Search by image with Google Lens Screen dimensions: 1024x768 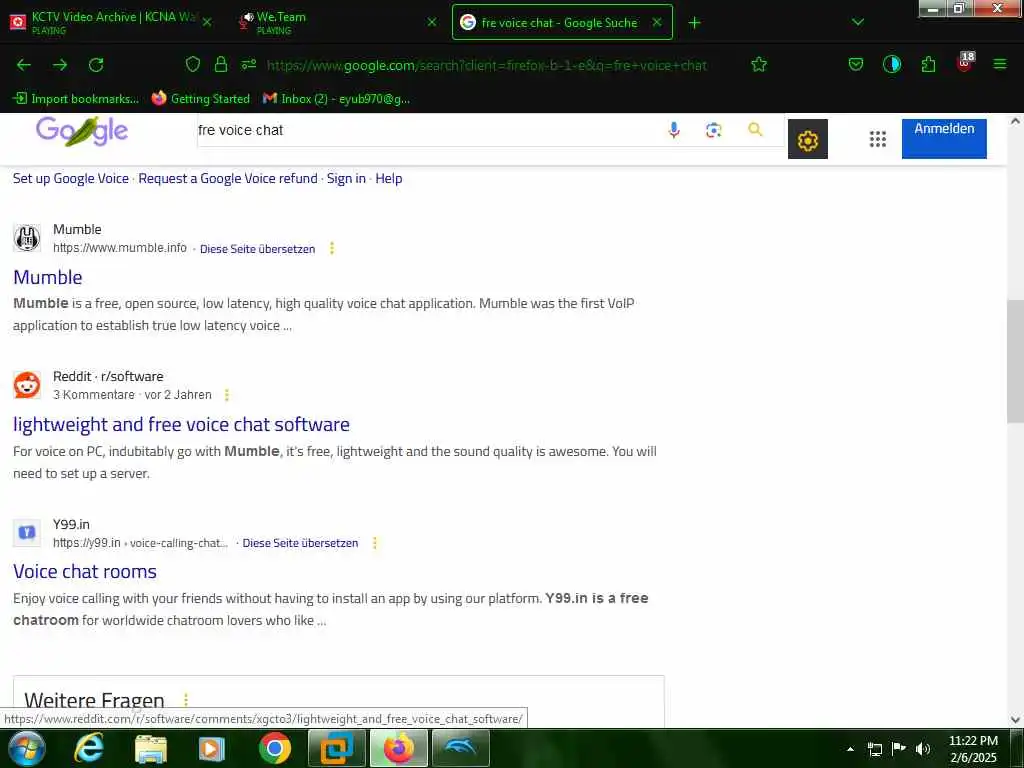(714, 130)
